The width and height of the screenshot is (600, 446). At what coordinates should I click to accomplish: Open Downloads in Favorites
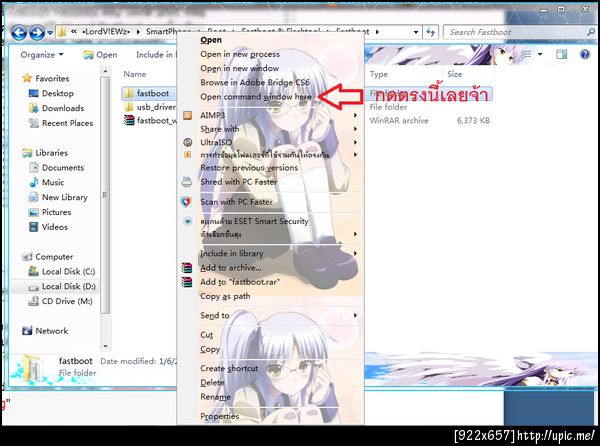pyautogui.click(x=57, y=108)
